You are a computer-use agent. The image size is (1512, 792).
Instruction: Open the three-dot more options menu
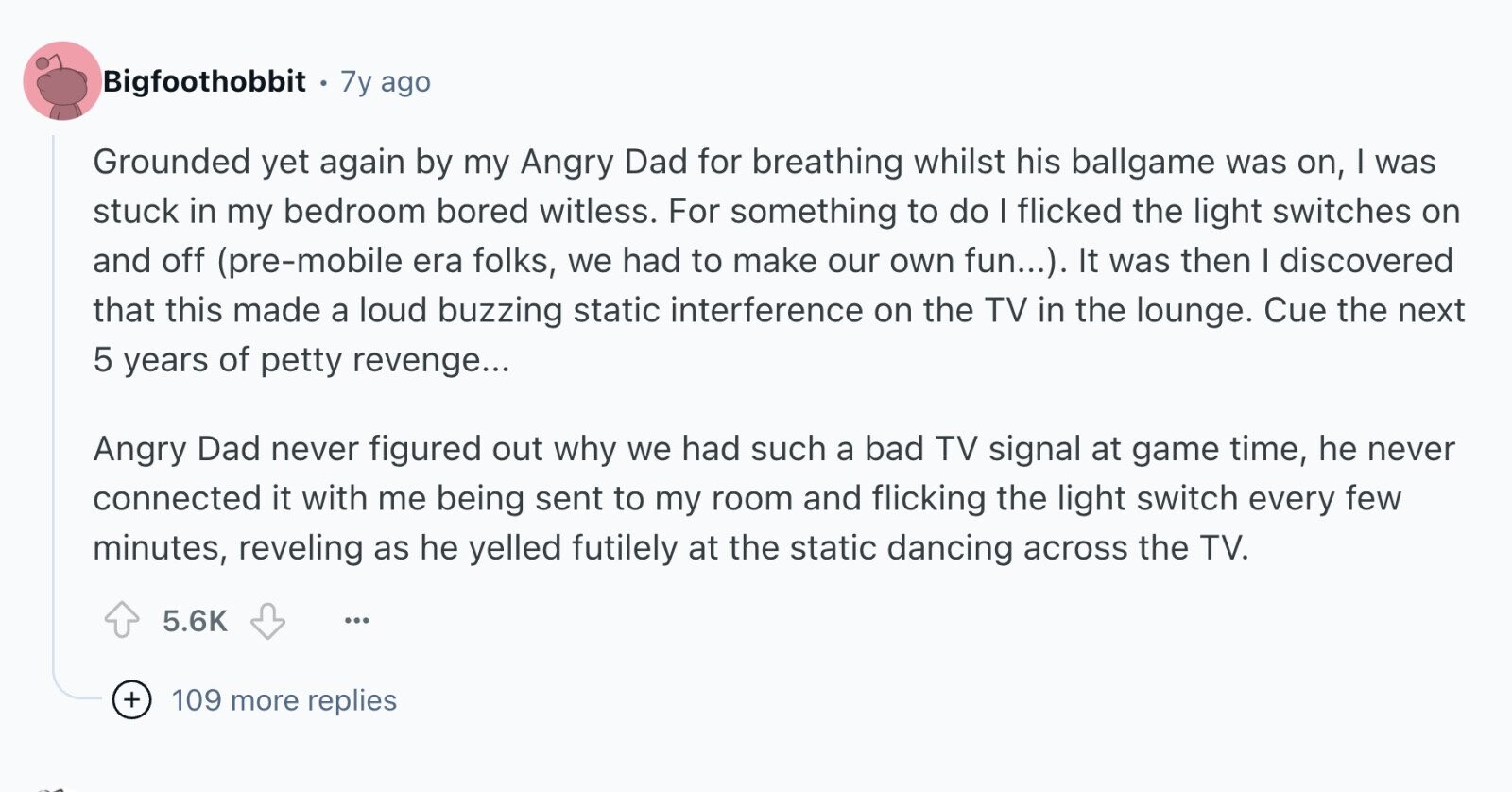click(x=356, y=621)
